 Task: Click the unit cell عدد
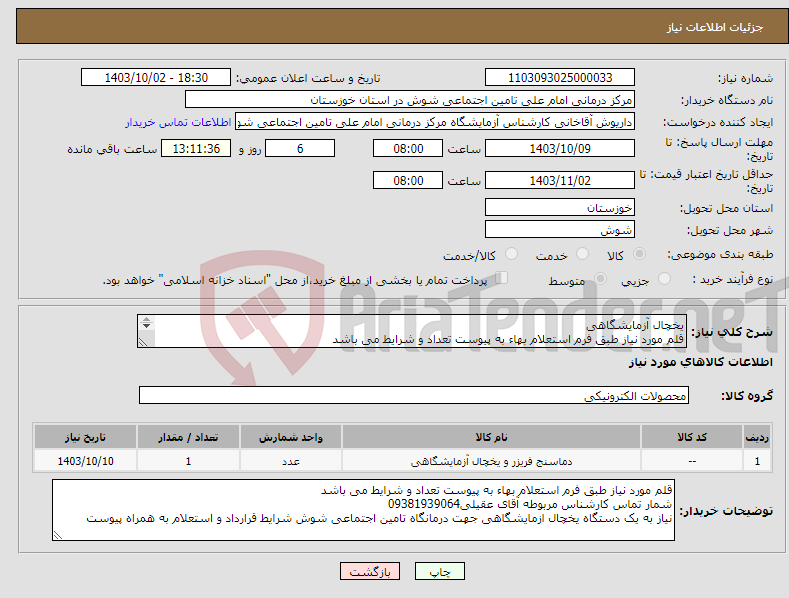(x=291, y=461)
